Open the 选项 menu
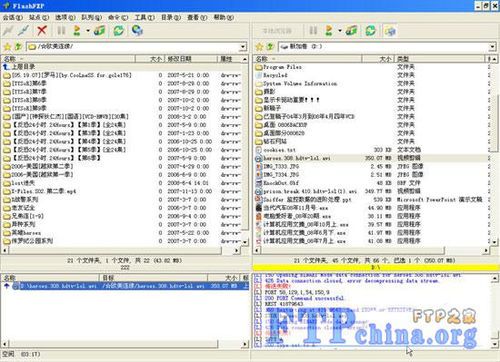This screenshot has width=500, height=362. [x=65, y=17]
